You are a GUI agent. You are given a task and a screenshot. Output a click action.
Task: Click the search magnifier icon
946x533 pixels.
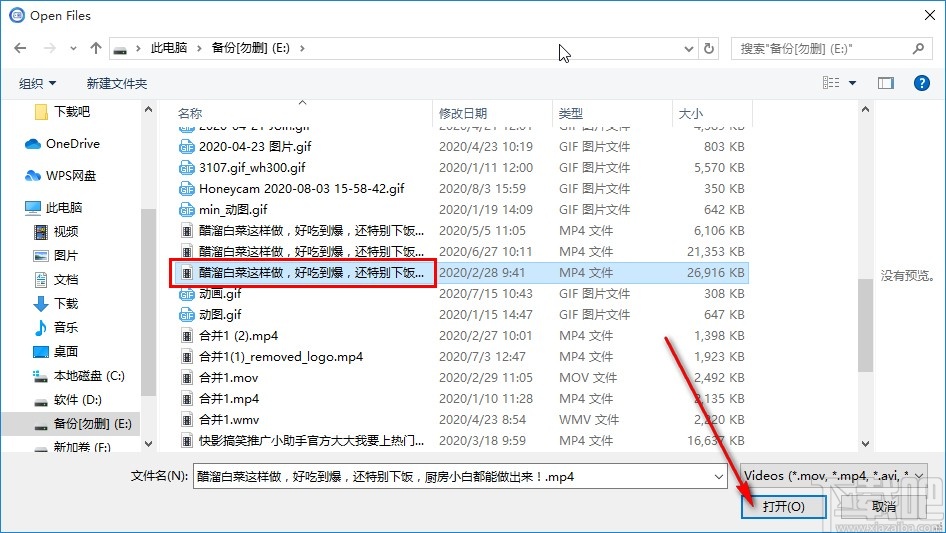click(918, 48)
